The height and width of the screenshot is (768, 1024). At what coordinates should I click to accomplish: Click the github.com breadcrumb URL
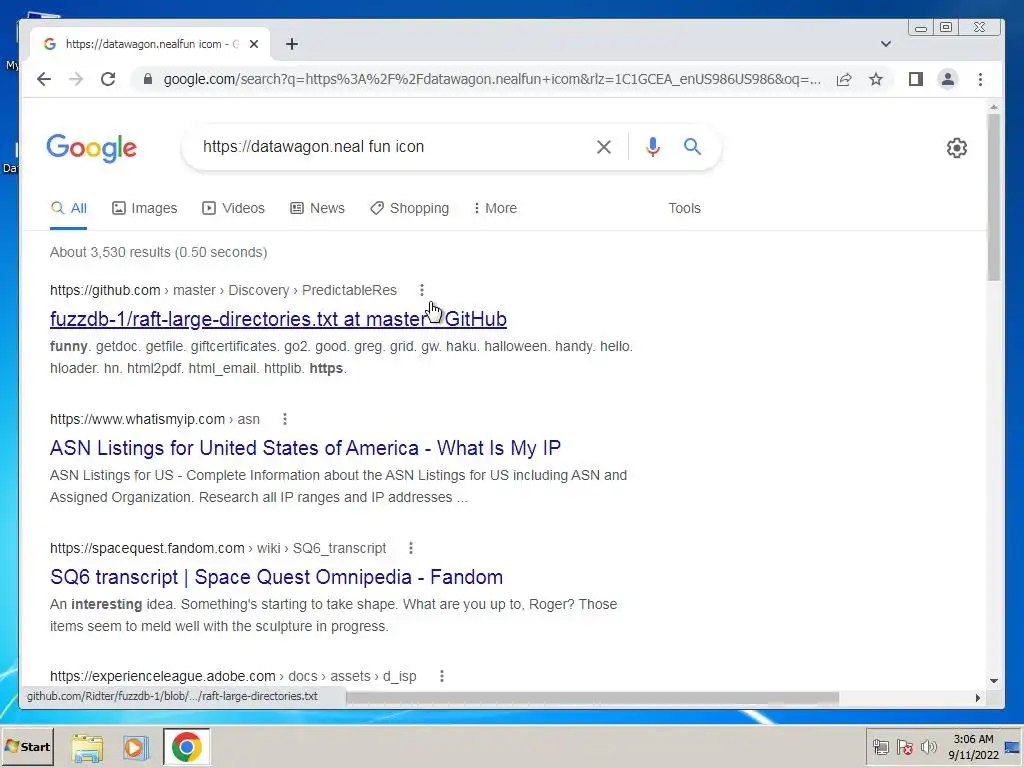(x=223, y=290)
